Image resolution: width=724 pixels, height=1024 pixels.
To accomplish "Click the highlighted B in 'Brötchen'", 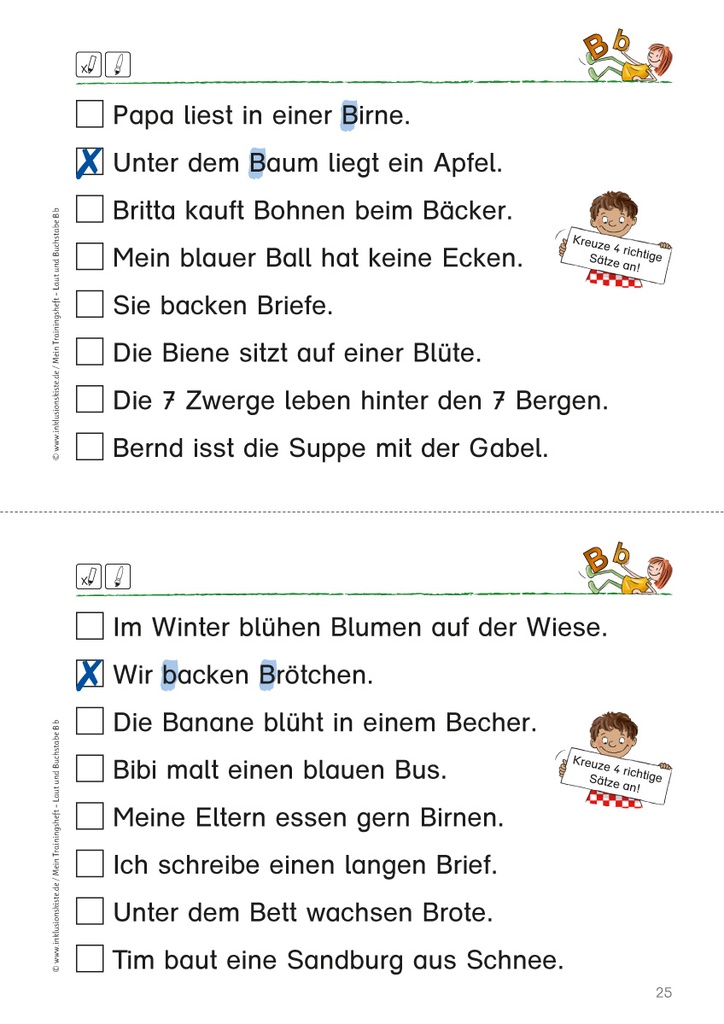I will (267, 675).
